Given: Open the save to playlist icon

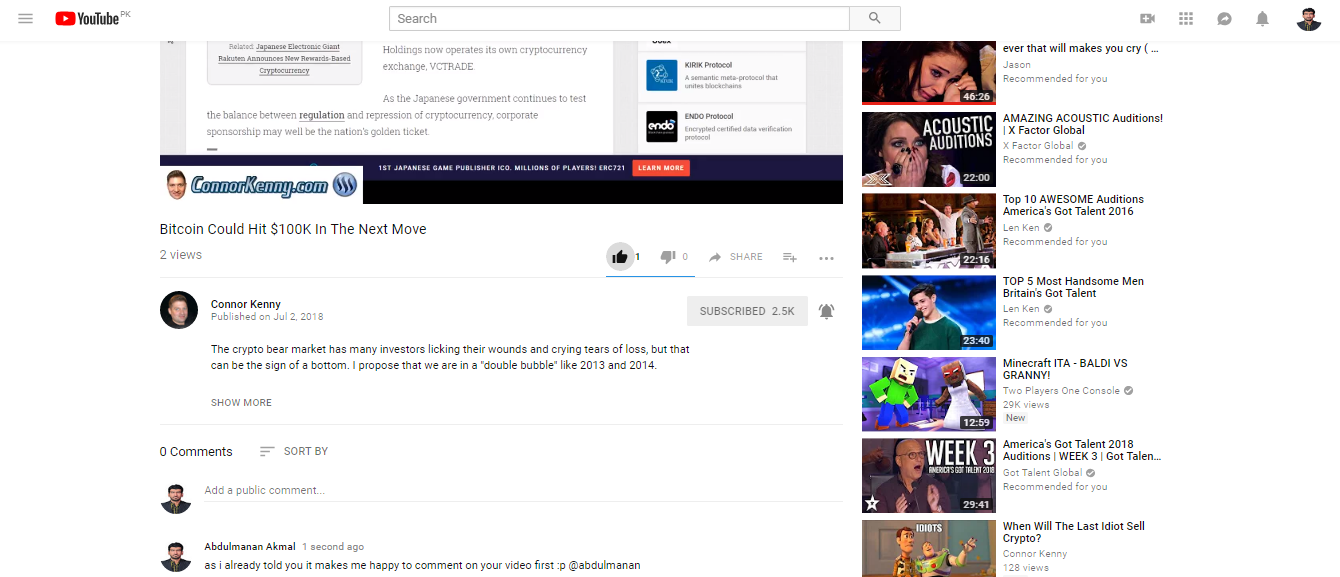Looking at the screenshot, I should [789, 257].
